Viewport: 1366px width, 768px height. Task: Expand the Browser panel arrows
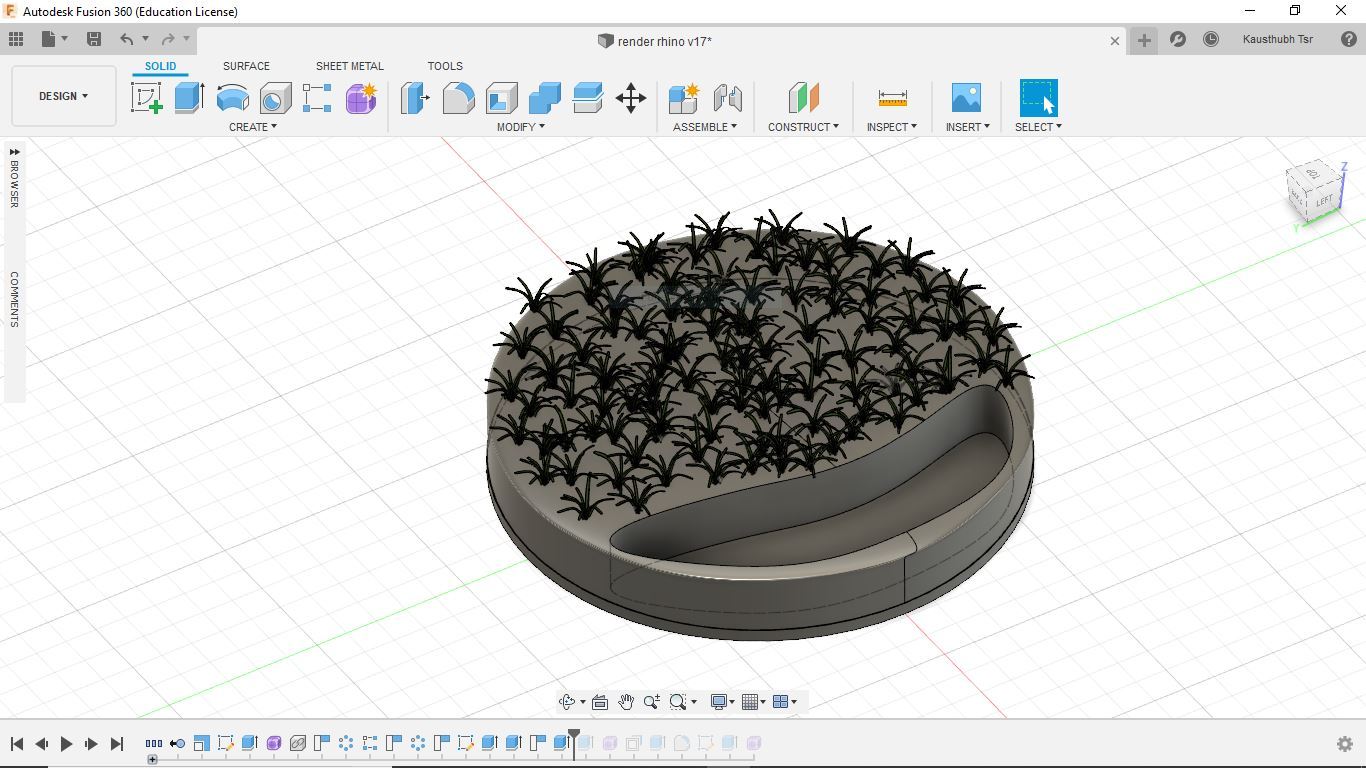point(14,152)
